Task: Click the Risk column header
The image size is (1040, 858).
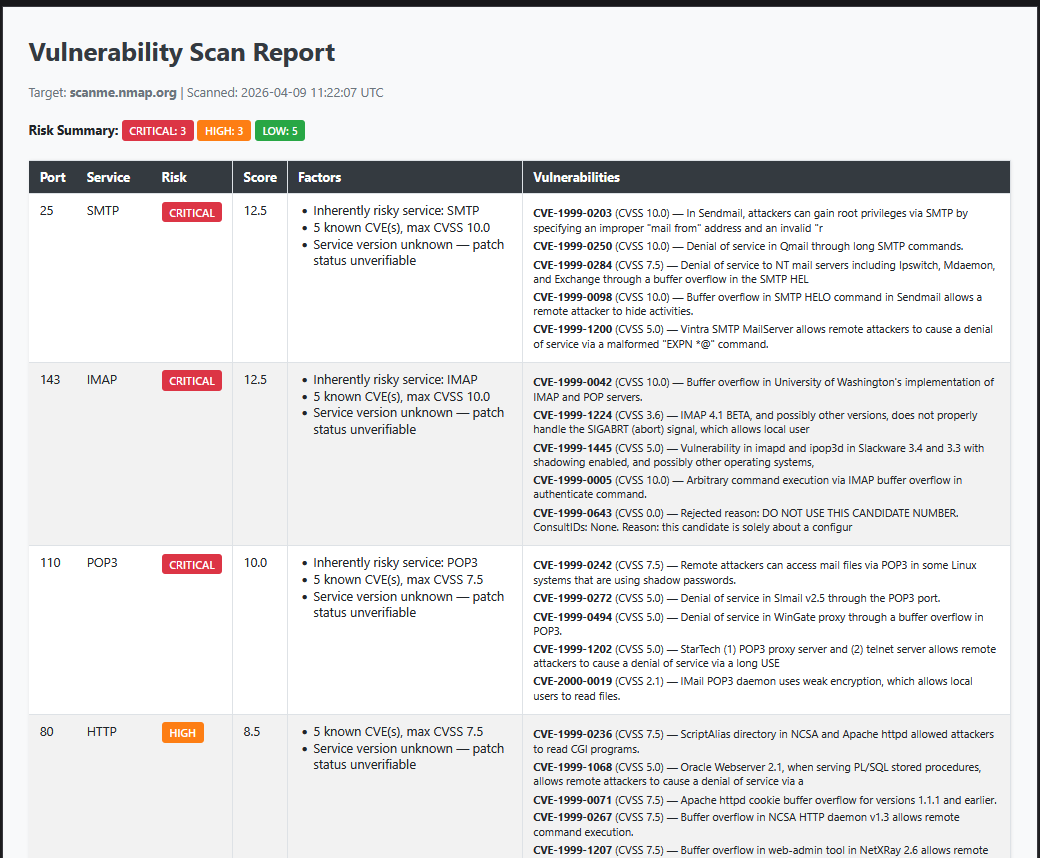Action: point(174,178)
